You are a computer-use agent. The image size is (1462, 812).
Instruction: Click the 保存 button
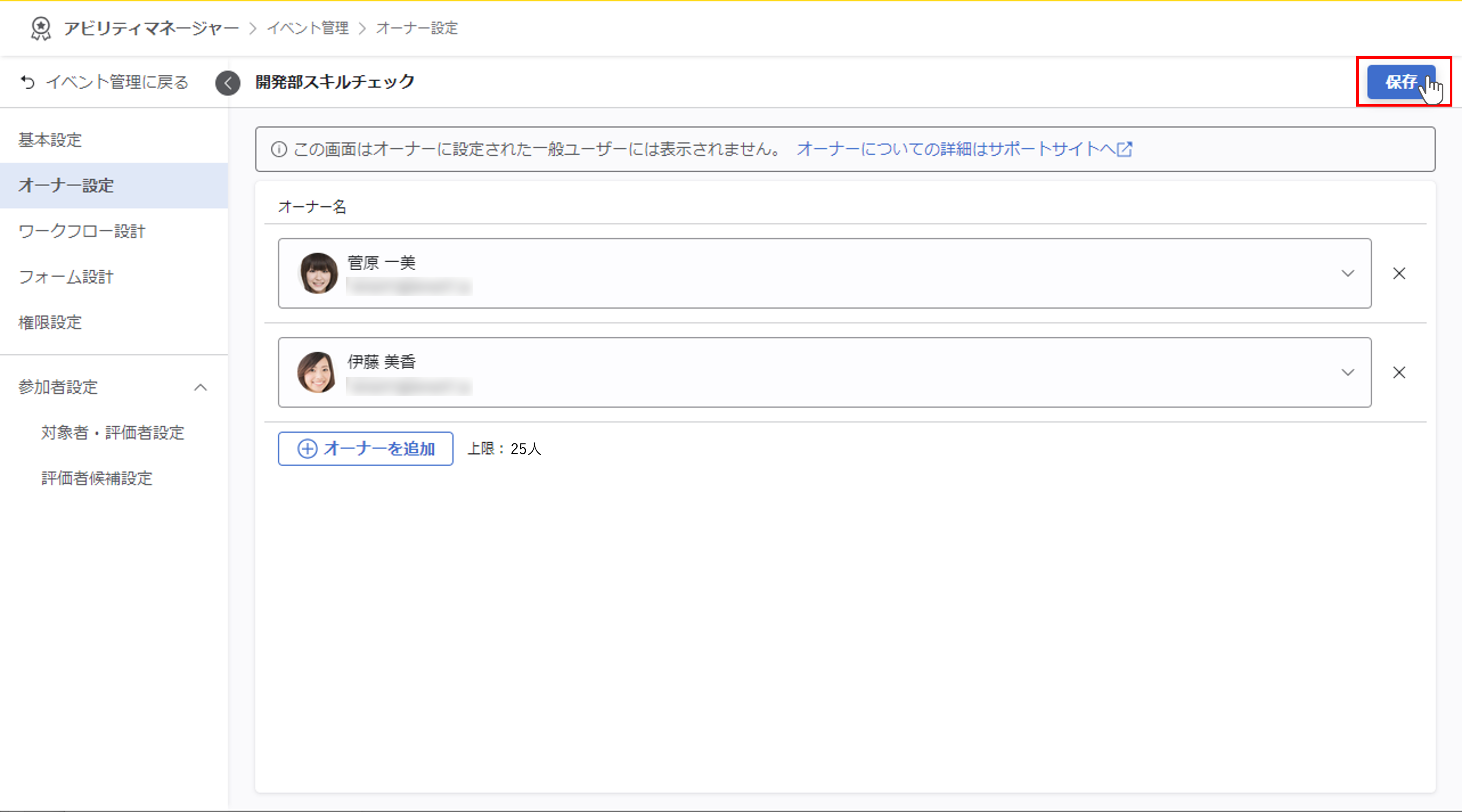(1401, 82)
